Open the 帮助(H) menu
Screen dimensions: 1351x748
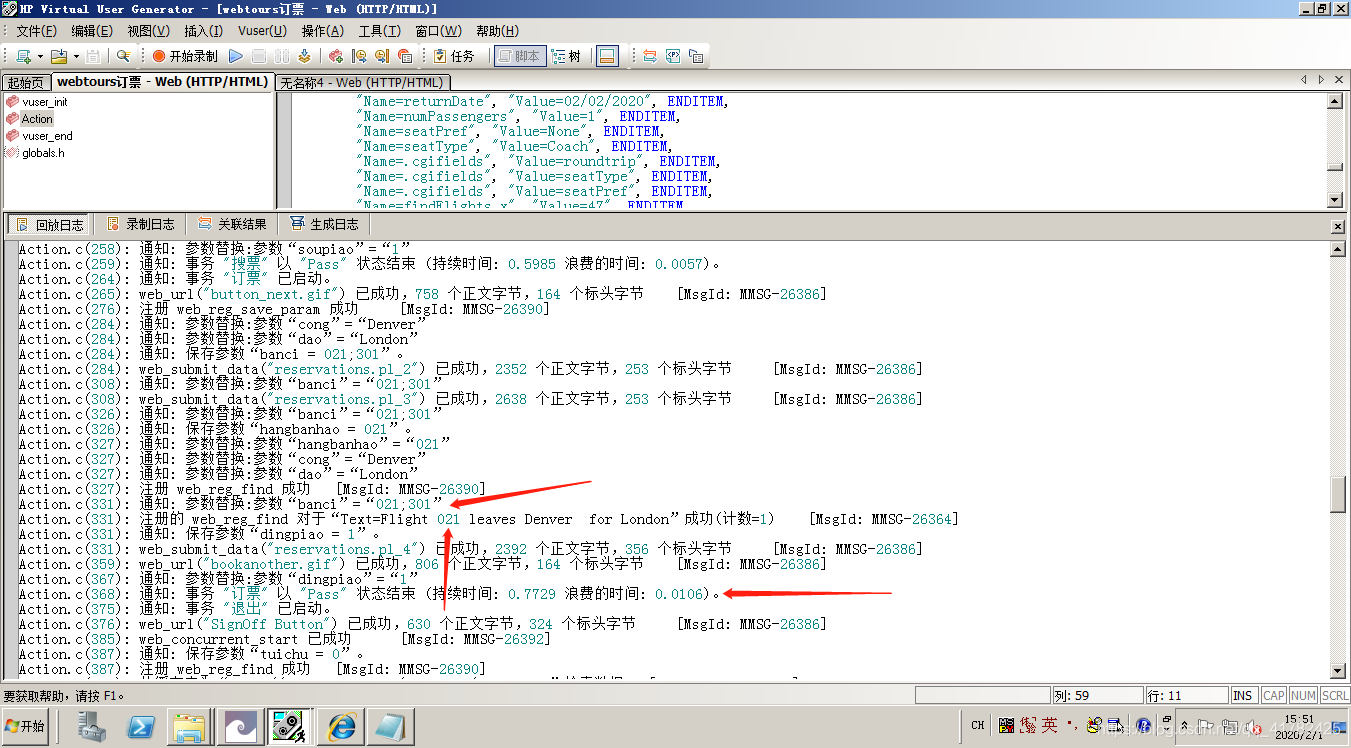[x=497, y=31]
